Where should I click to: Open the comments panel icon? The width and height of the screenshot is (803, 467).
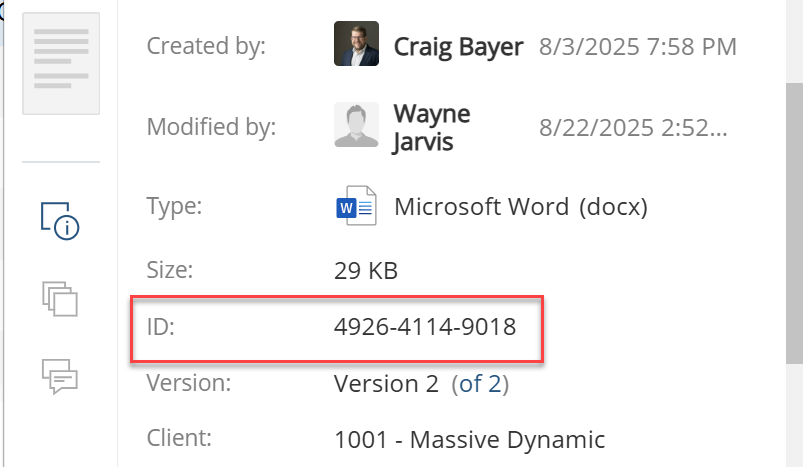[x=60, y=375]
